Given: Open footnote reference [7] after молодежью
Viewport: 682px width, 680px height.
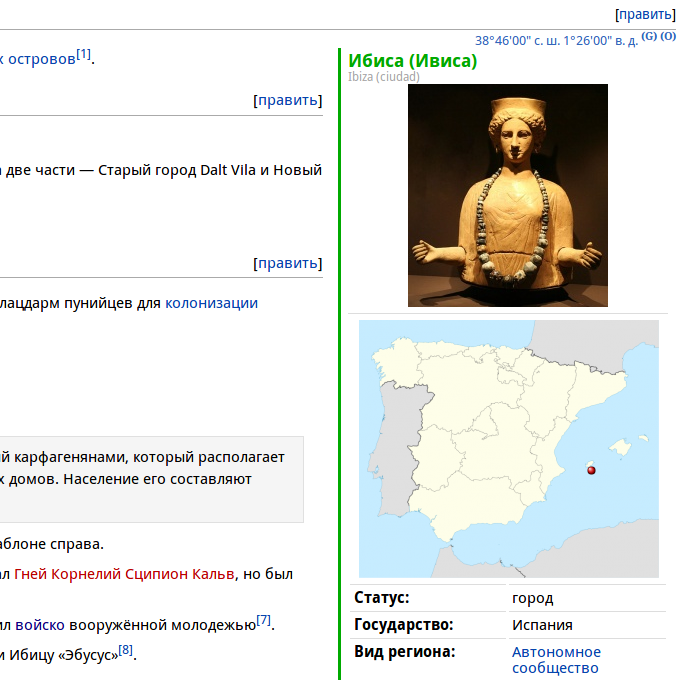Looking at the screenshot, I should (264, 620).
